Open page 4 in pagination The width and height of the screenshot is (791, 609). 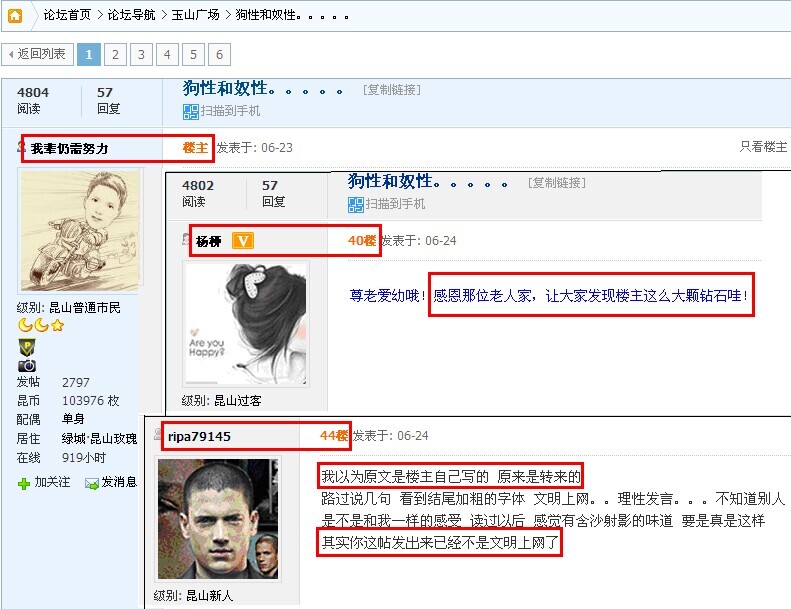pos(167,54)
